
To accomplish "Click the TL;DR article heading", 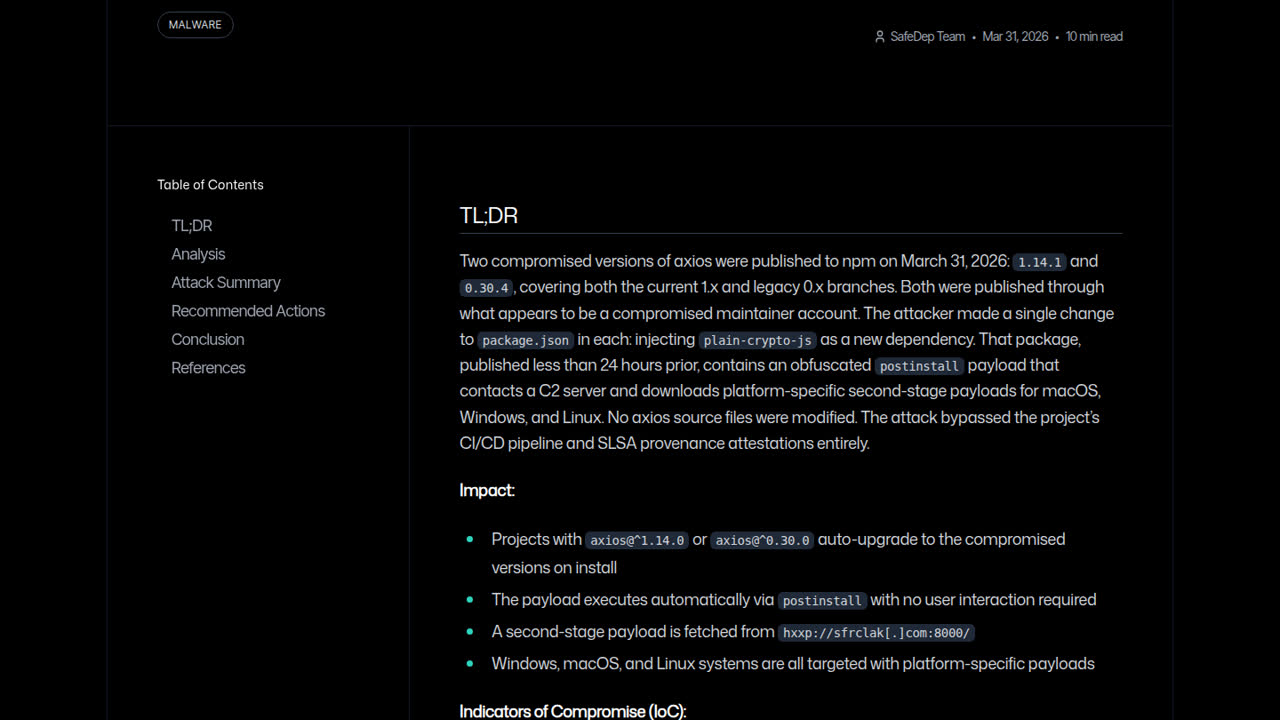I will tap(489, 216).
